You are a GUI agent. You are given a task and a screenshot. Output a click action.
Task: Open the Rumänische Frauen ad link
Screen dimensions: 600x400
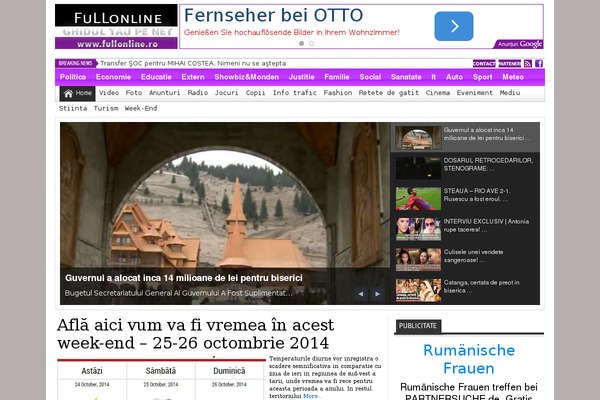tap(469, 359)
